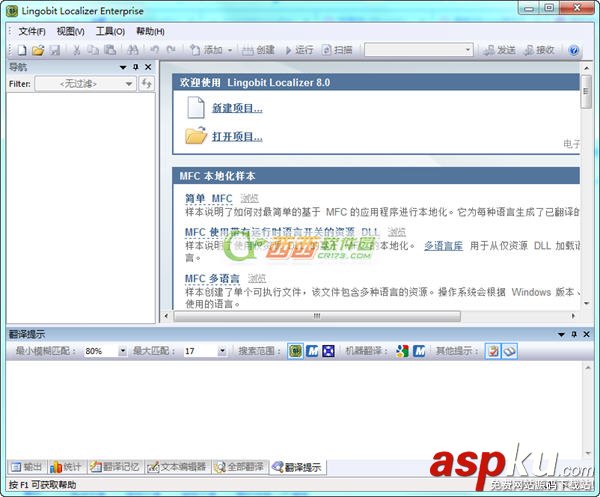Click the 最大匹配 17 value field
Image resolution: width=600 pixels, height=497 pixels.
pos(201,351)
